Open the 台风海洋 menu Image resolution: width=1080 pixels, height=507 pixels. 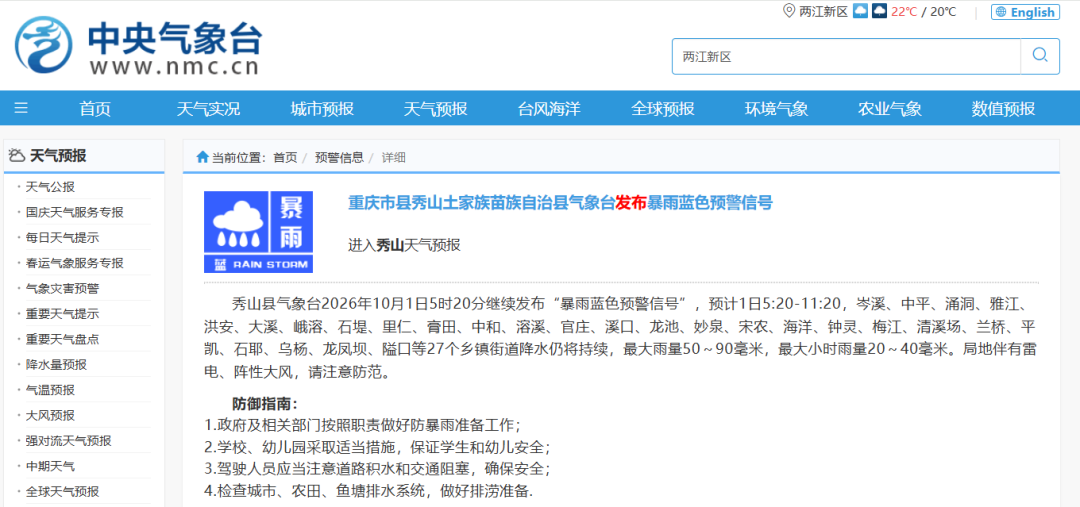(x=549, y=108)
